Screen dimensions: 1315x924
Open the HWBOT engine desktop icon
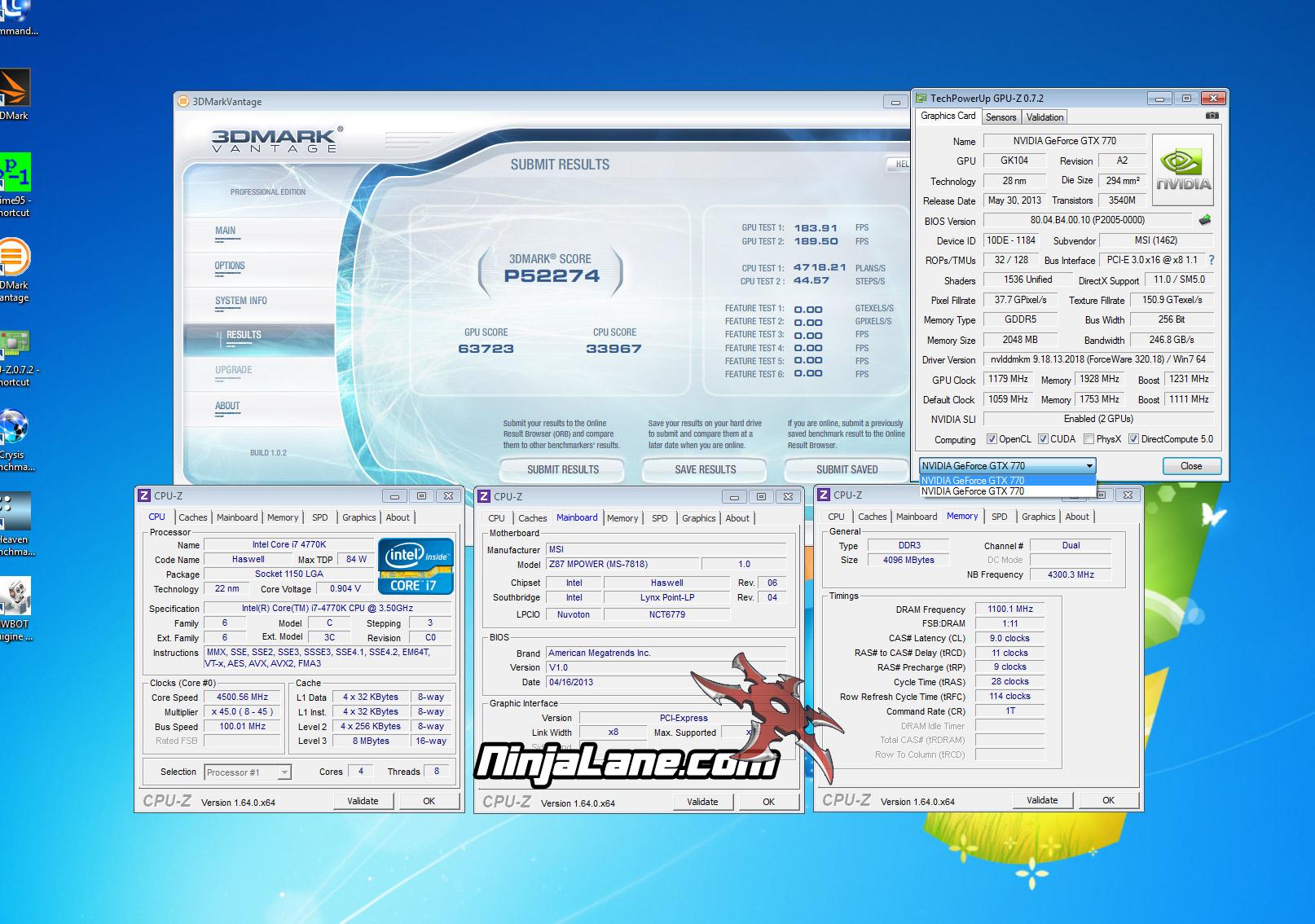tap(15, 596)
